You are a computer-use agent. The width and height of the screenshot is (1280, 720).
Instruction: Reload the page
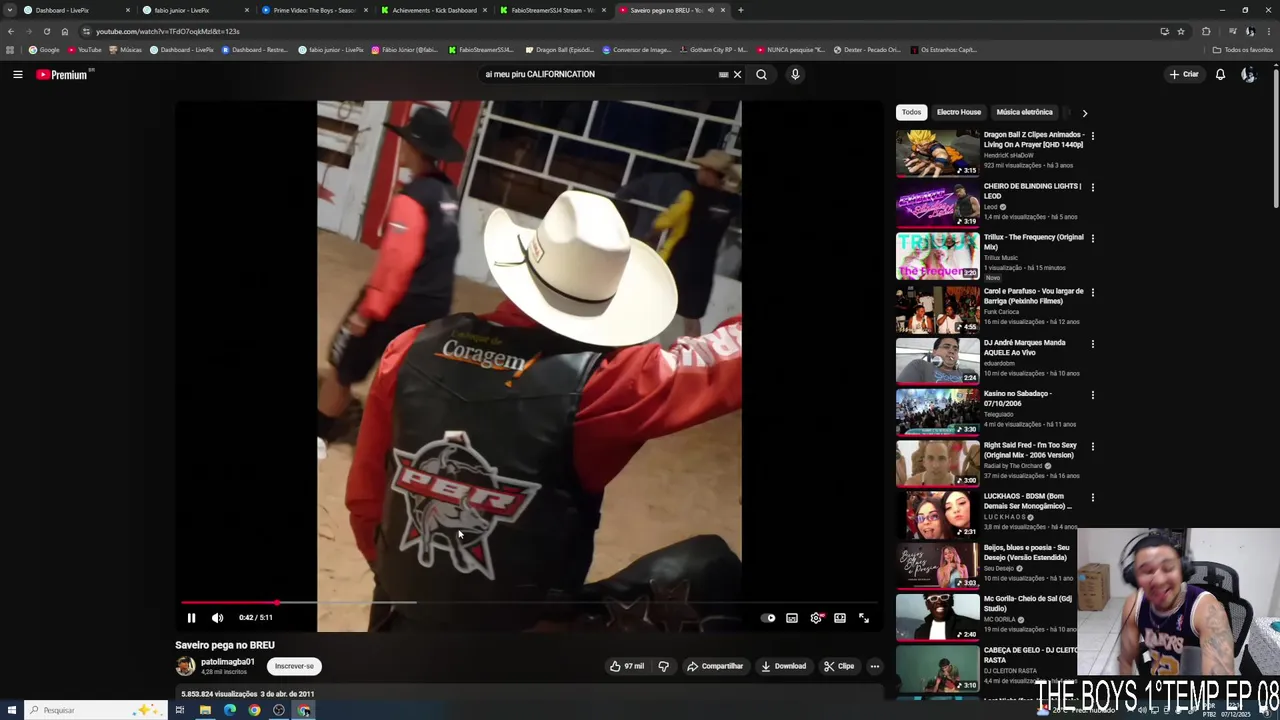46,31
